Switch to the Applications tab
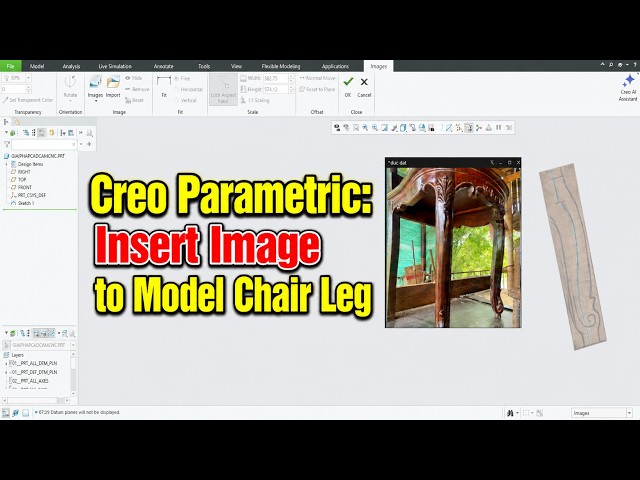The height and width of the screenshot is (480, 640). pyautogui.click(x=335, y=66)
